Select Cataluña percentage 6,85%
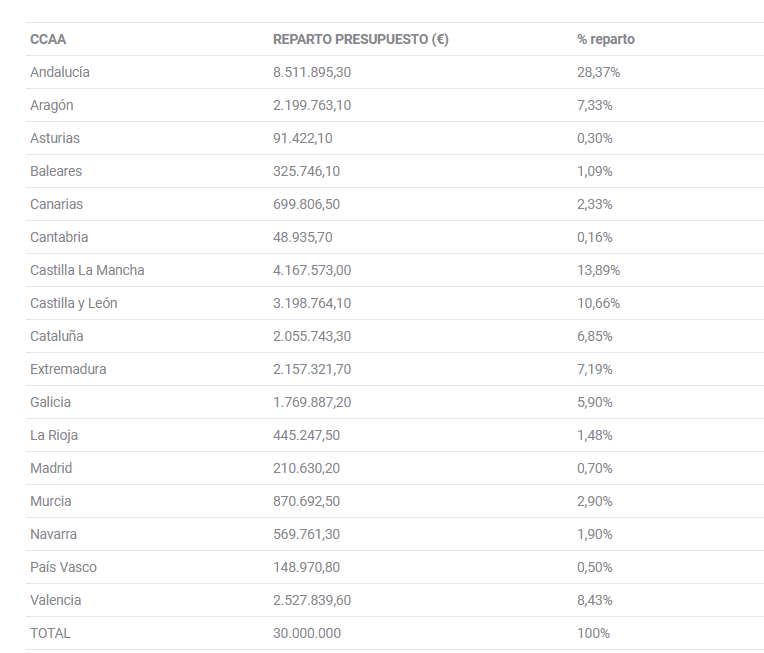Screen dimensions: 764x653 click(x=594, y=336)
